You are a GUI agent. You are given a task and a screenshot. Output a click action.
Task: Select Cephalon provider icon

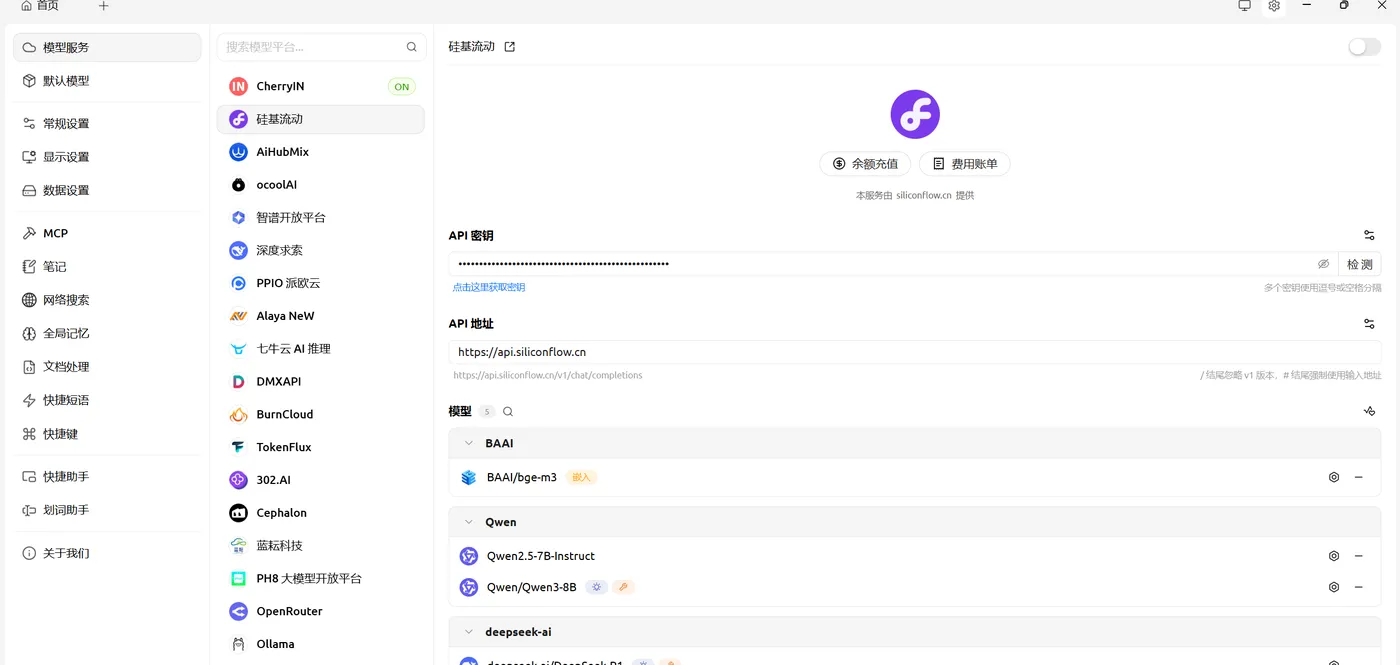coord(238,513)
